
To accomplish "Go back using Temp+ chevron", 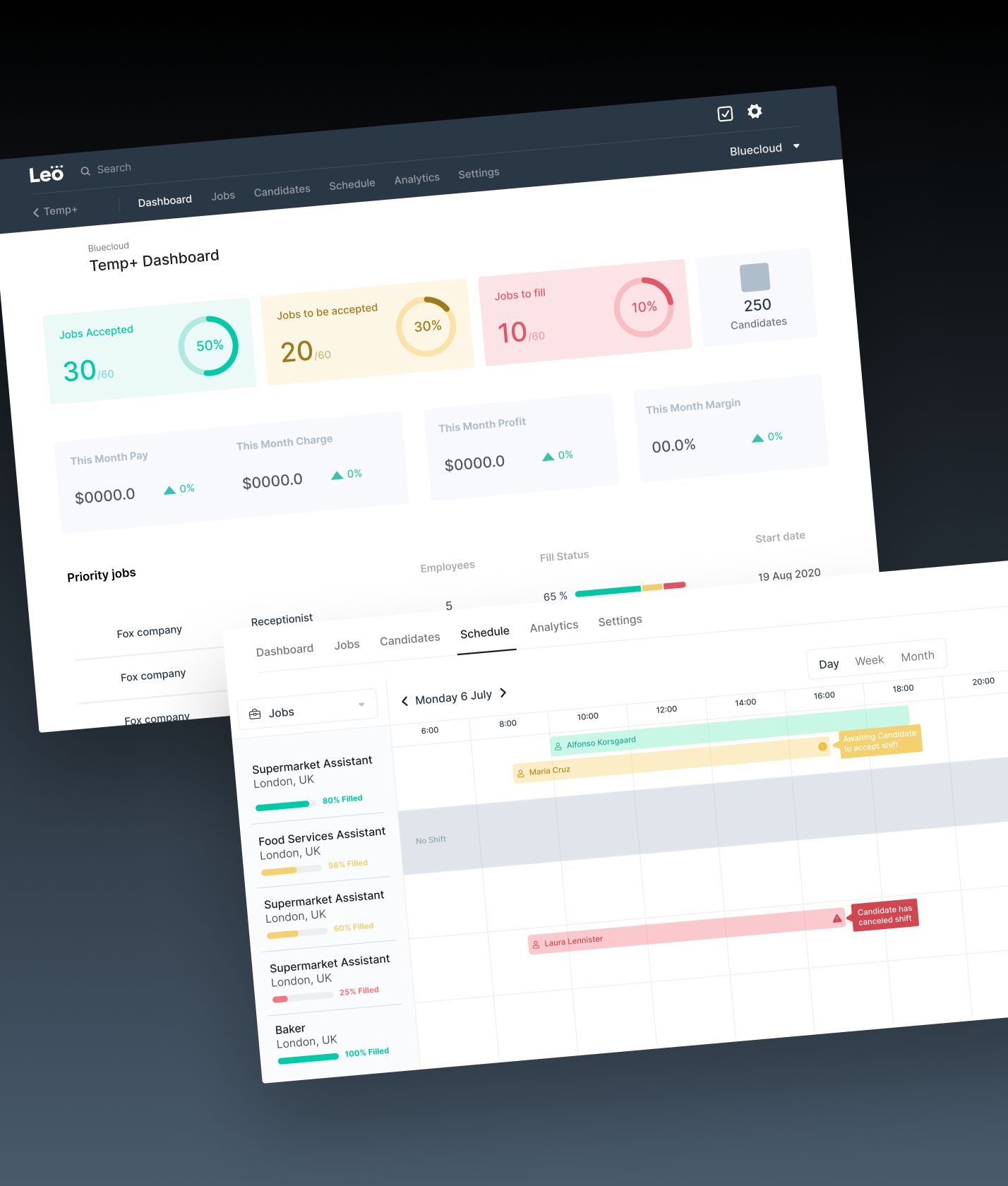I will coord(55,211).
